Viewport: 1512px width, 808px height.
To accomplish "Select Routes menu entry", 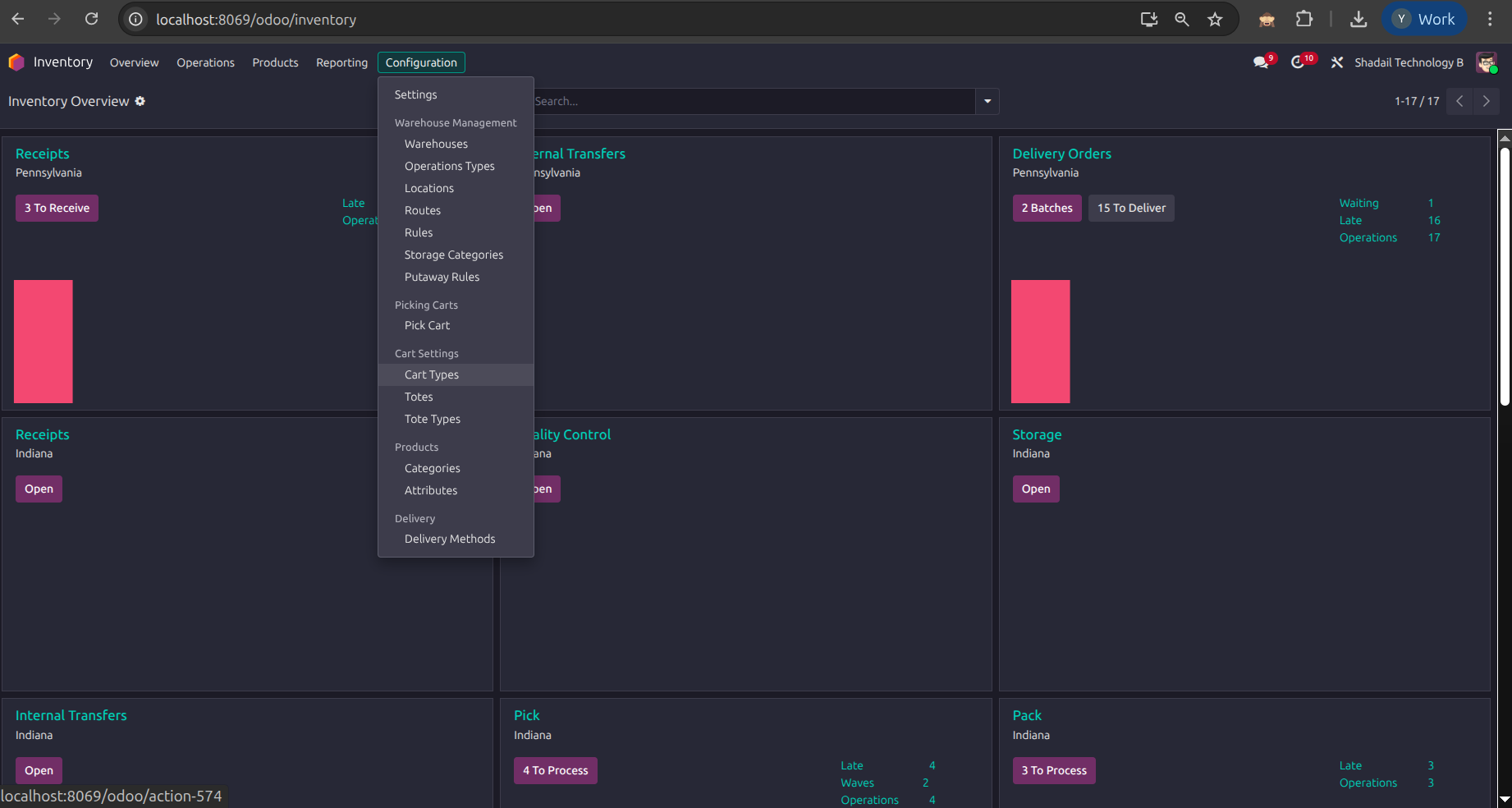I will (456, 210).
